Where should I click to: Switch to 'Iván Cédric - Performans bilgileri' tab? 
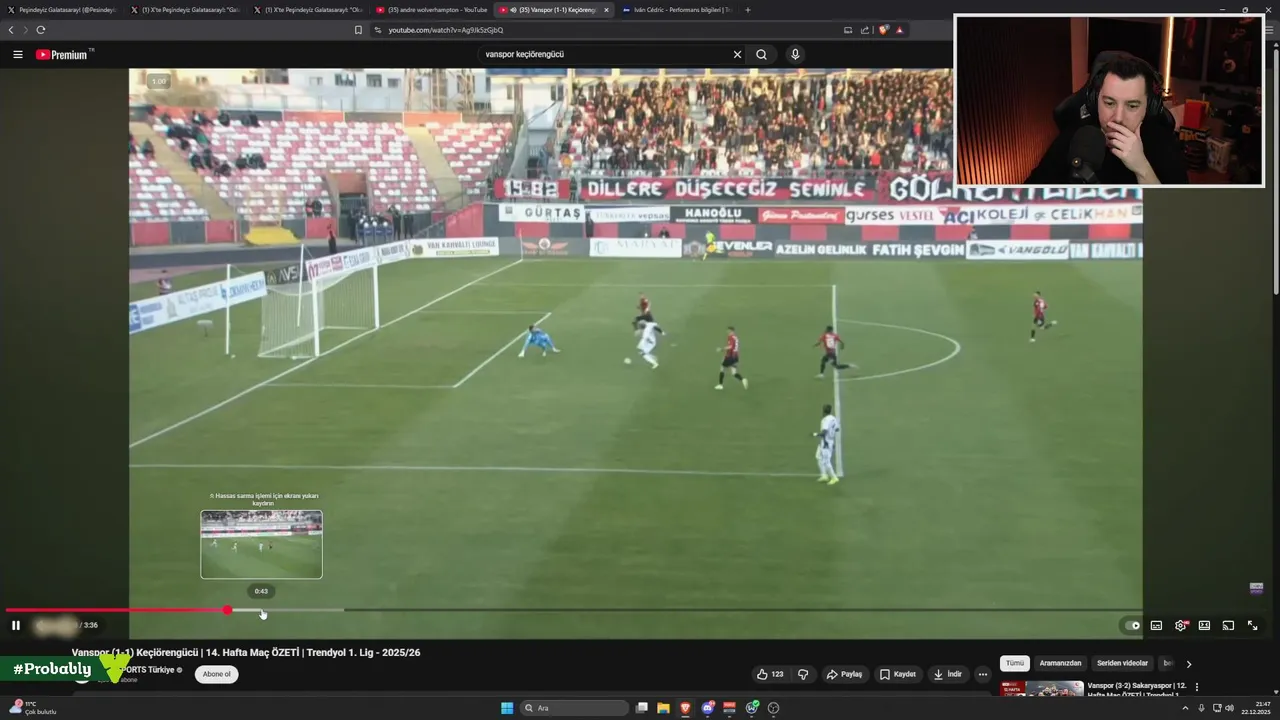coord(675,10)
